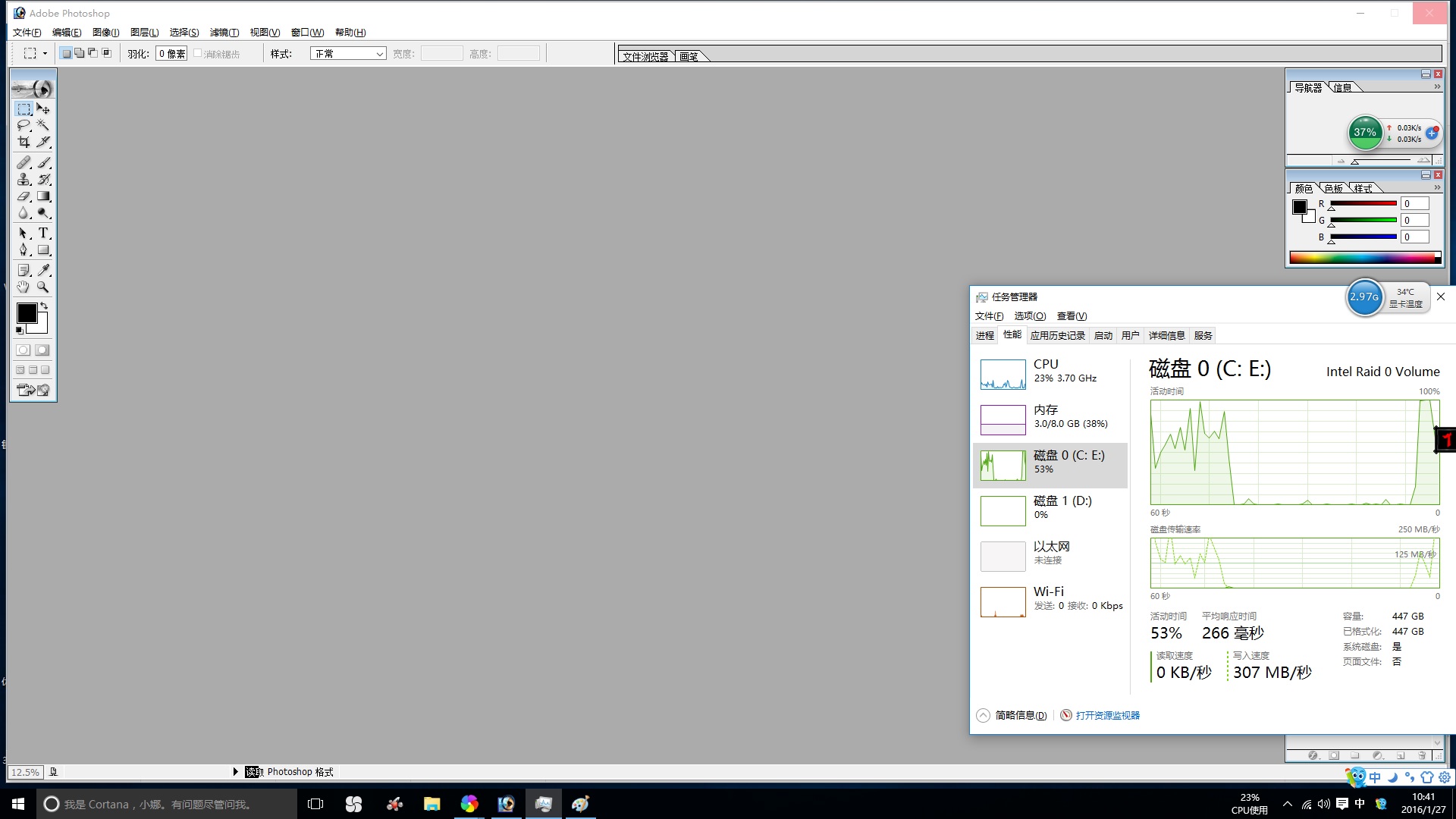Collapse the Color palette window
1456x819 pixels.
pos(1426,174)
